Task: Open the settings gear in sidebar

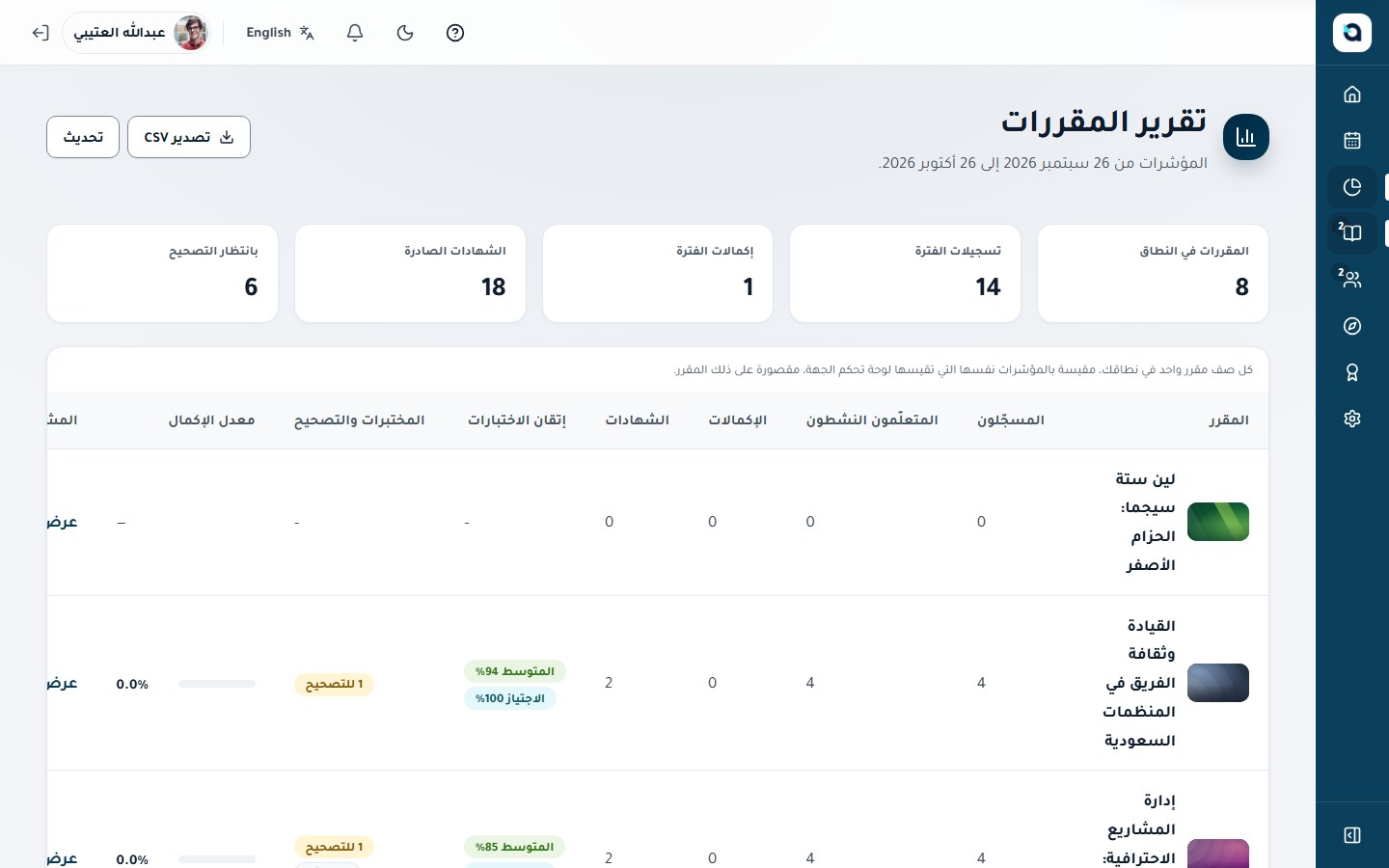Action: tap(1352, 419)
